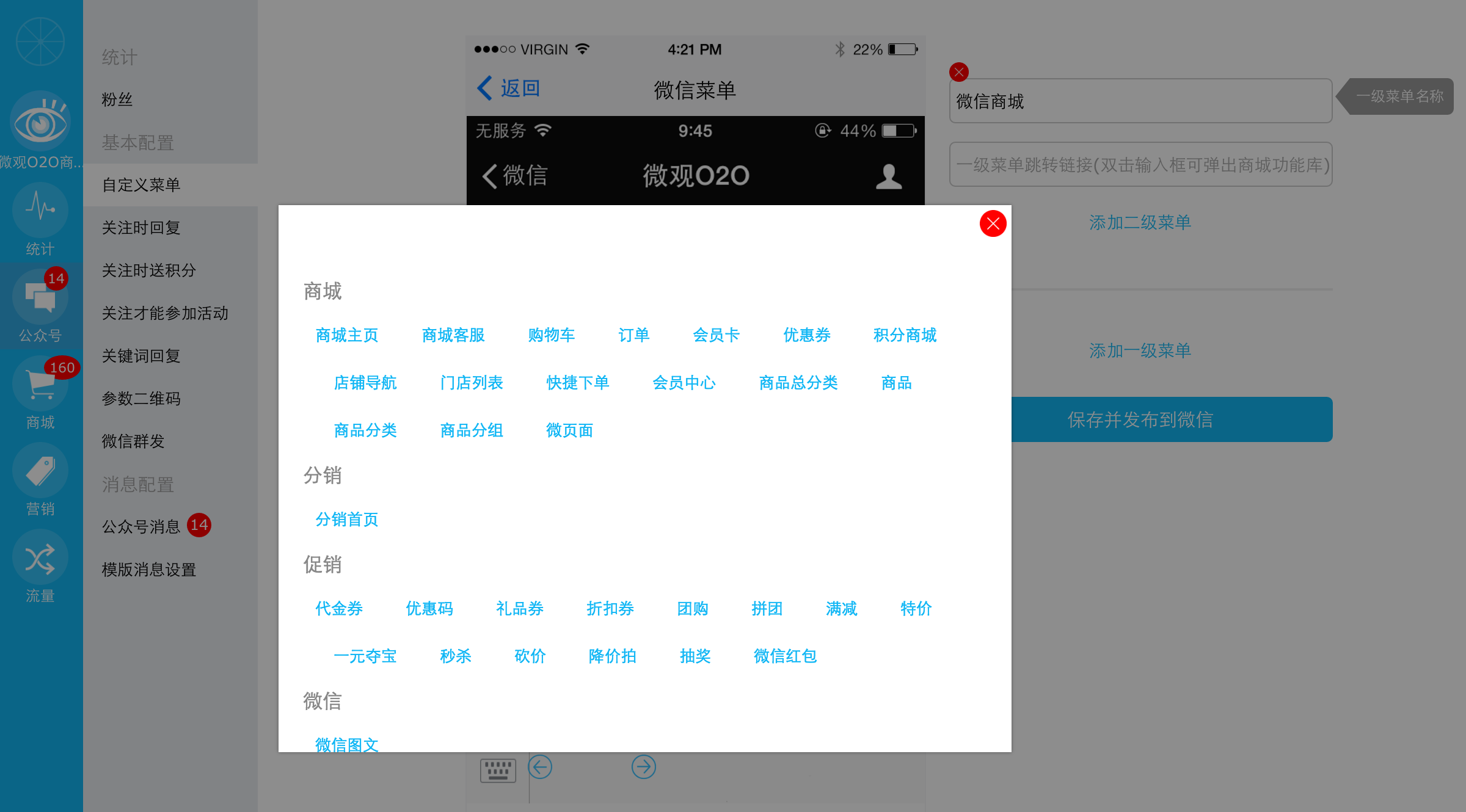Image resolution: width=1466 pixels, height=812 pixels.
Task: Click 添加二级菜单 link
Action: point(1140,222)
